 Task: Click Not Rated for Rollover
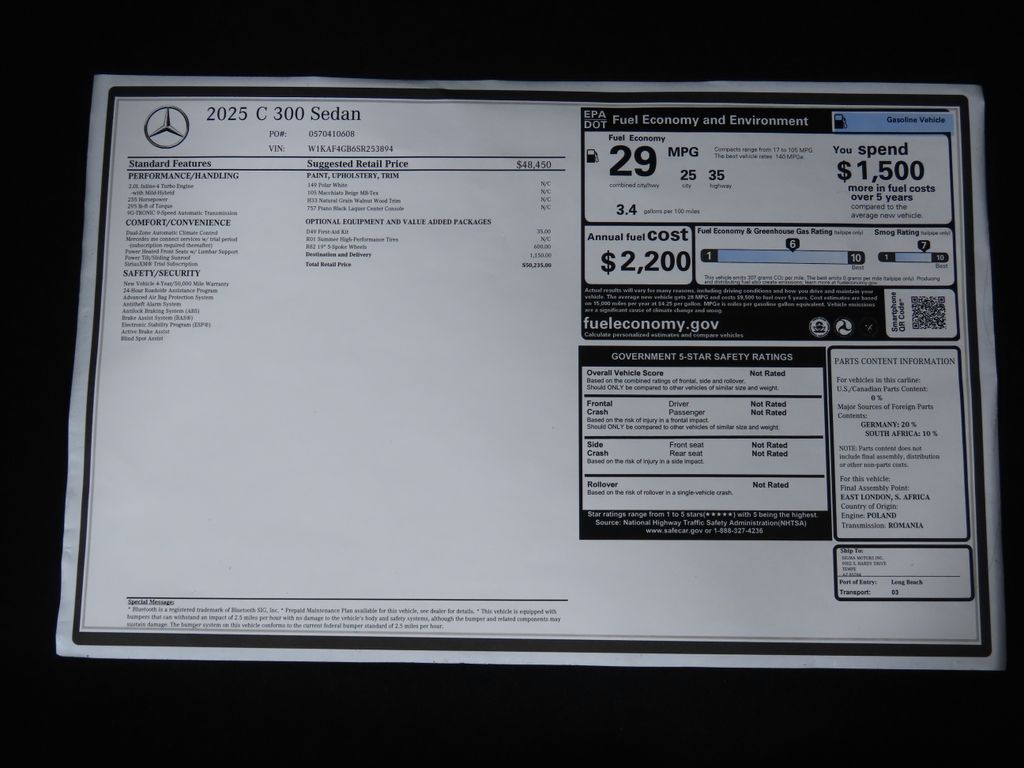(771, 485)
